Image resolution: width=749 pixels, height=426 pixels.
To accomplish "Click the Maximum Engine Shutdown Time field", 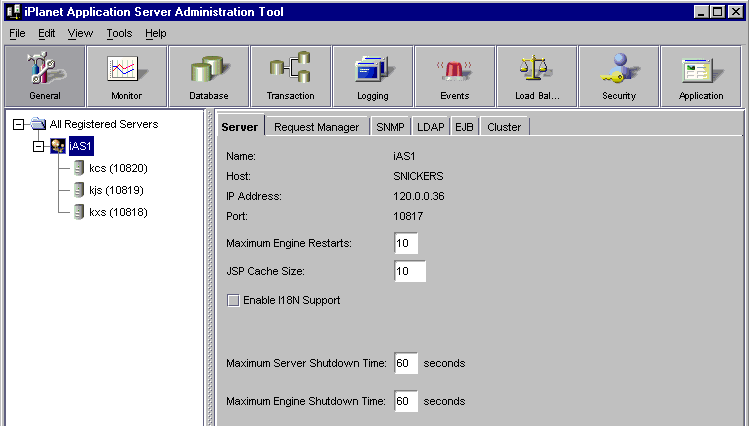I will (x=406, y=401).
